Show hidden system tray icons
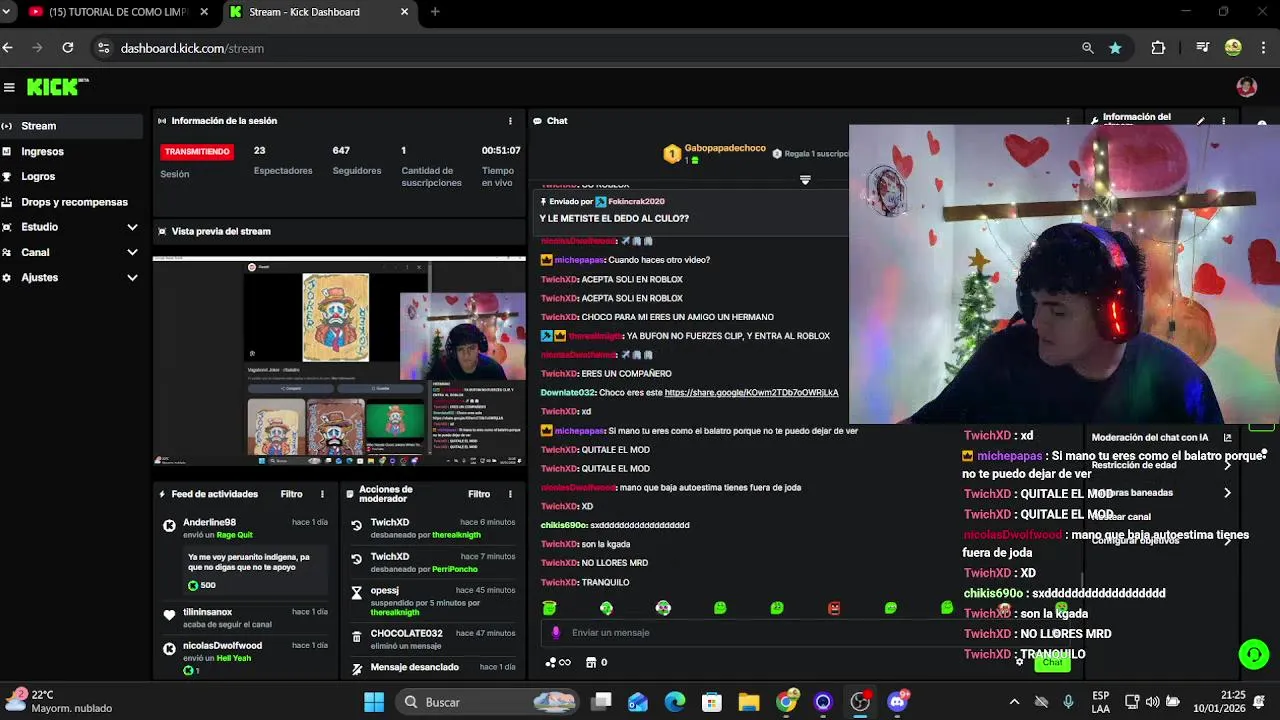Viewport: 1280px width, 720px height. pos(1014,702)
